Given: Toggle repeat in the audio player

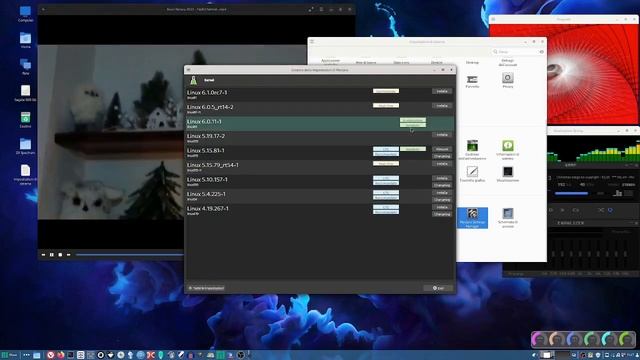Looking at the screenshot, I should (611, 210).
